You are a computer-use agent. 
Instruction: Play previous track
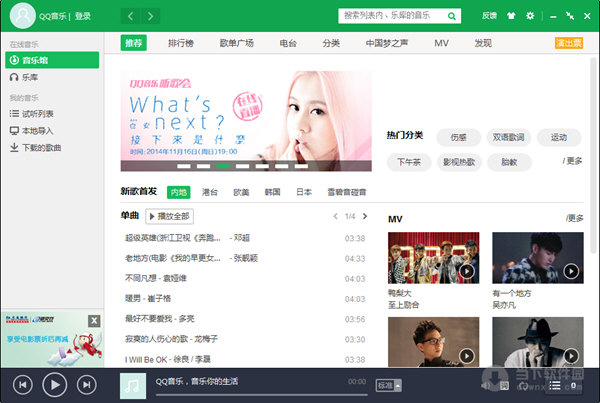(x=23, y=385)
